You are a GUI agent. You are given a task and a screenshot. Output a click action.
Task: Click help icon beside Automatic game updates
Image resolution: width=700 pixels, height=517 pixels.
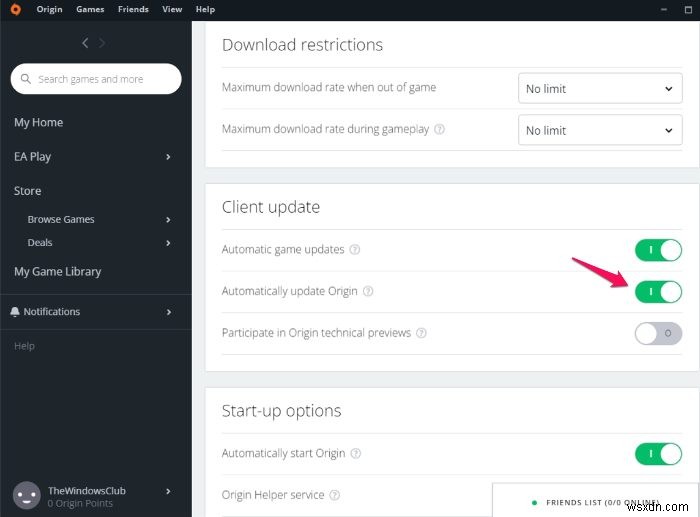click(355, 250)
